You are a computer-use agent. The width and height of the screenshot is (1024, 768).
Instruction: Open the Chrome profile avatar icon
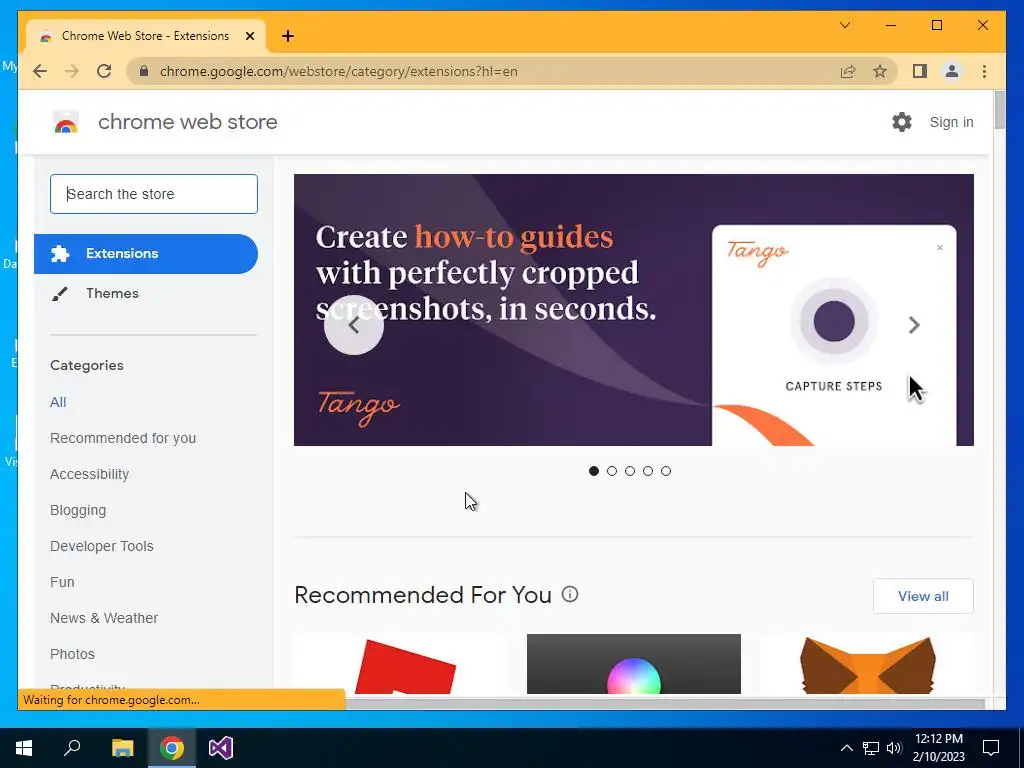[952, 71]
